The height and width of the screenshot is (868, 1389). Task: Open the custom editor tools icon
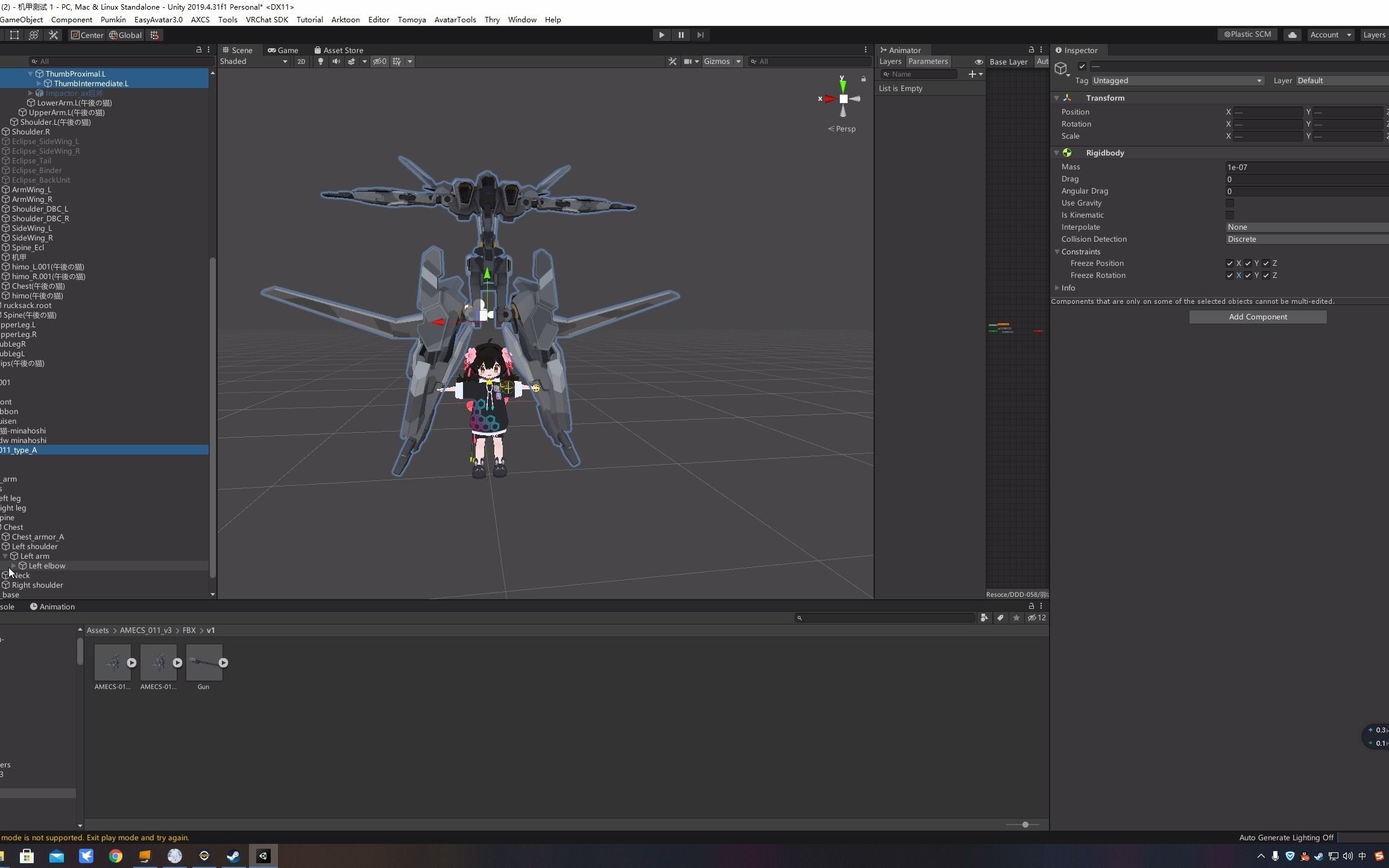pyautogui.click(x=54, y=35)
